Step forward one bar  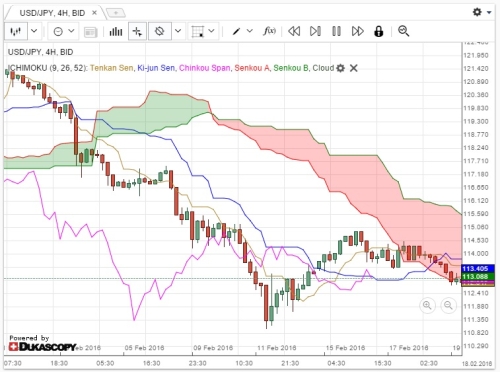[315, 31]
